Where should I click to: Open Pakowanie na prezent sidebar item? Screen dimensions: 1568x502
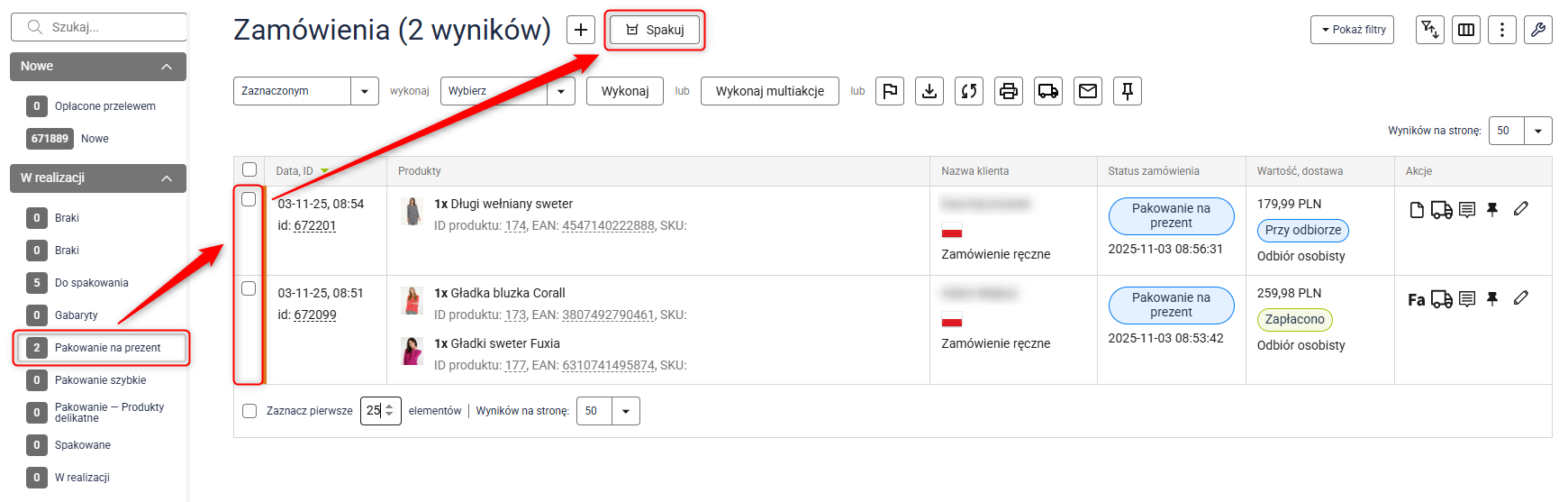(107, 348)
